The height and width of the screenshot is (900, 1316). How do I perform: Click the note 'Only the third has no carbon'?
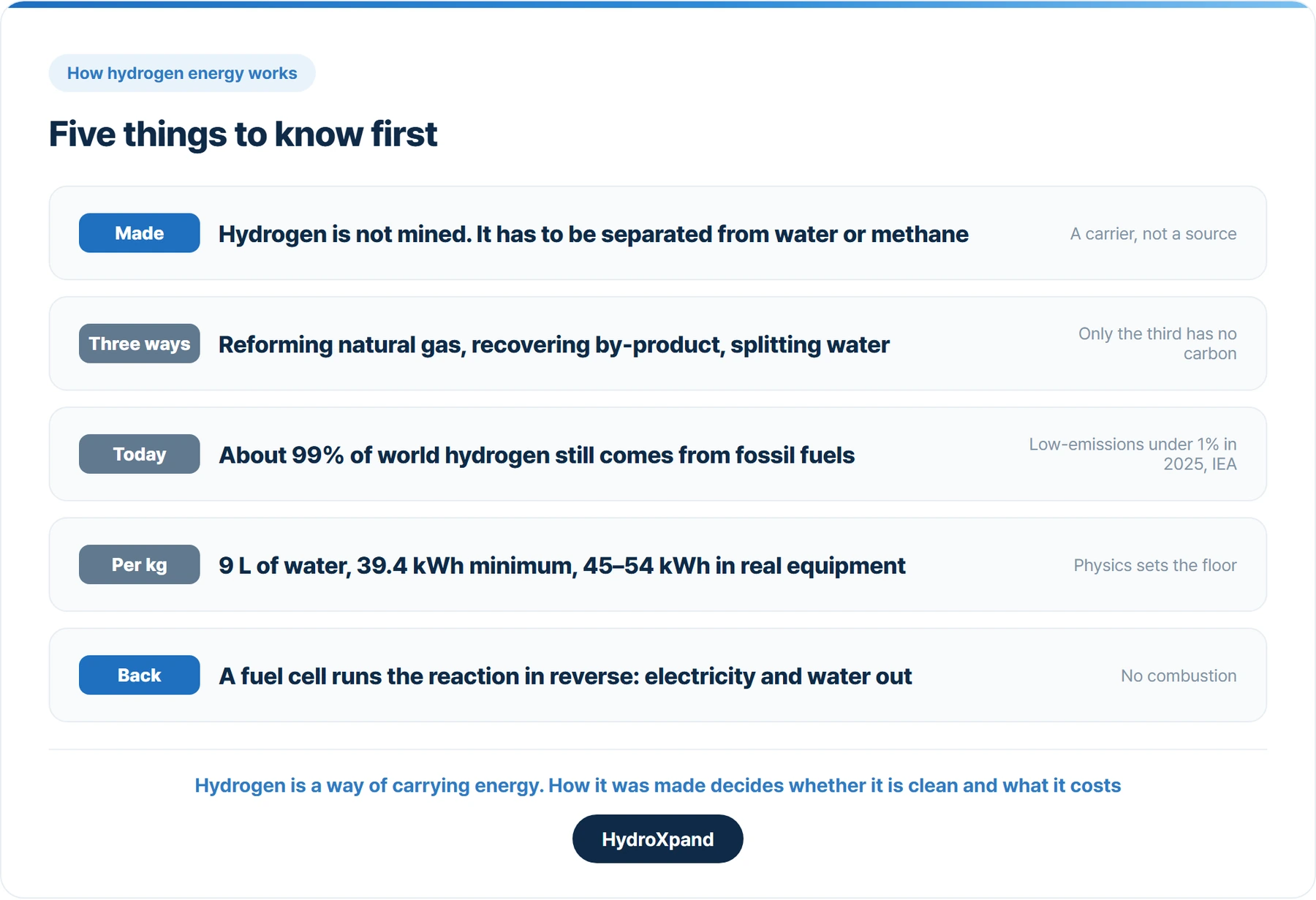click(x=1157, y=344)
